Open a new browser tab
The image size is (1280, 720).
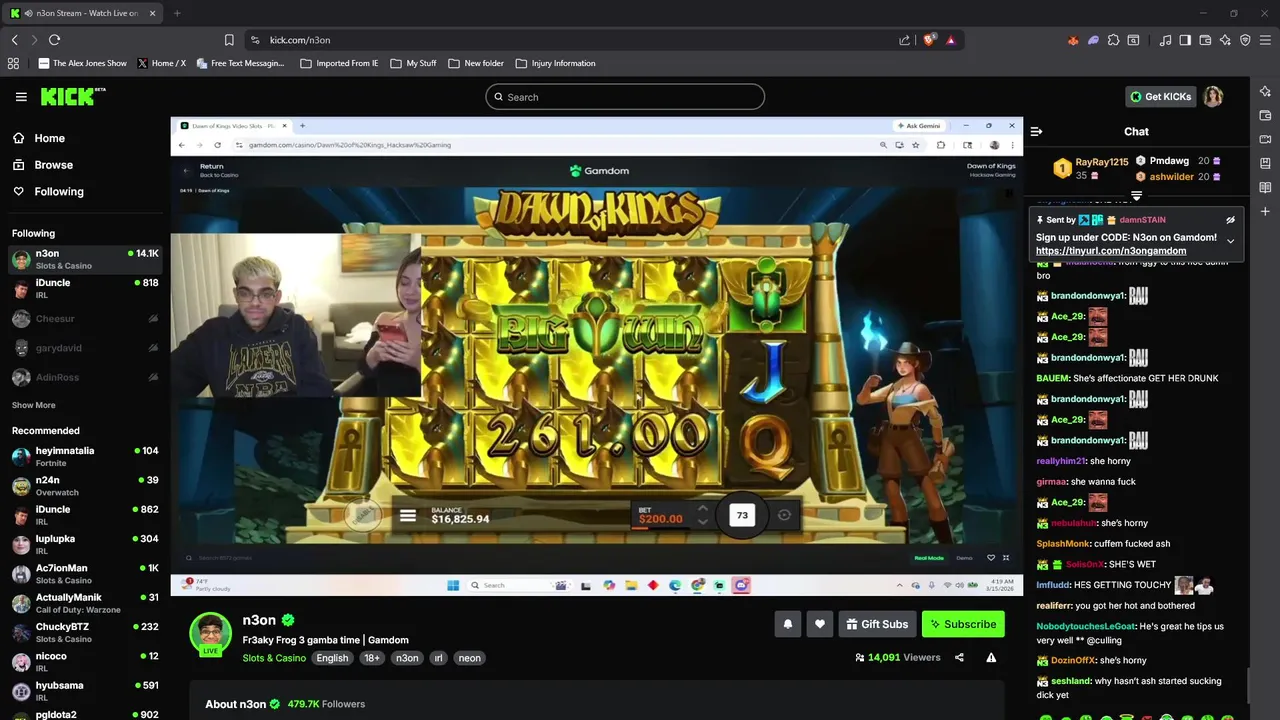pos(177,13)
